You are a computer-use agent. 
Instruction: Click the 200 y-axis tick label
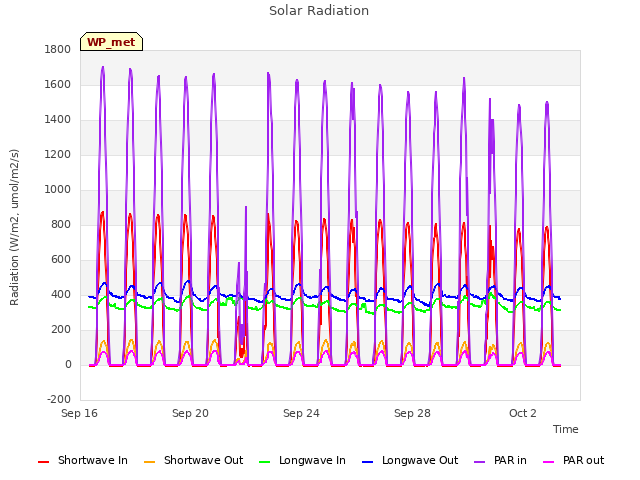tap(61, 330)
